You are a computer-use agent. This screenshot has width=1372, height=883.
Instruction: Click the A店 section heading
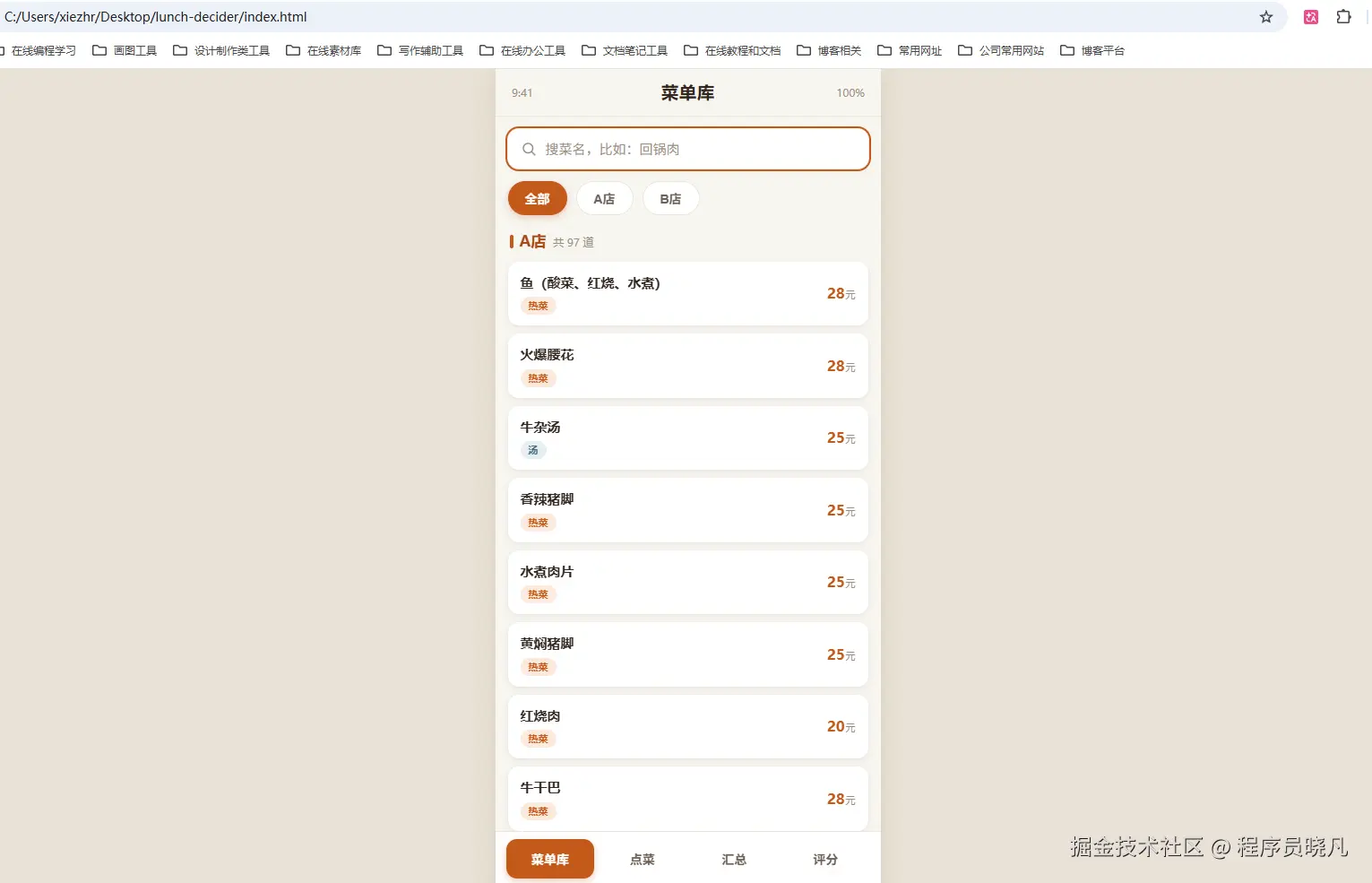(532, 241)
